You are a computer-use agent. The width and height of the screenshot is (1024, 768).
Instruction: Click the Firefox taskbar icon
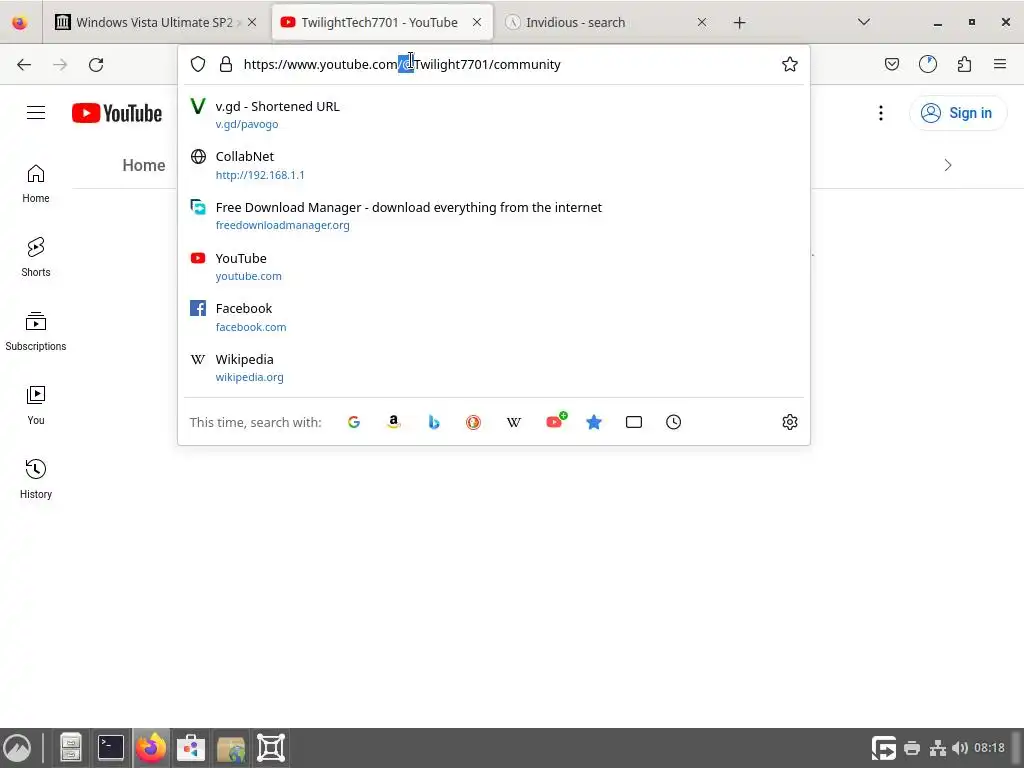151,748
